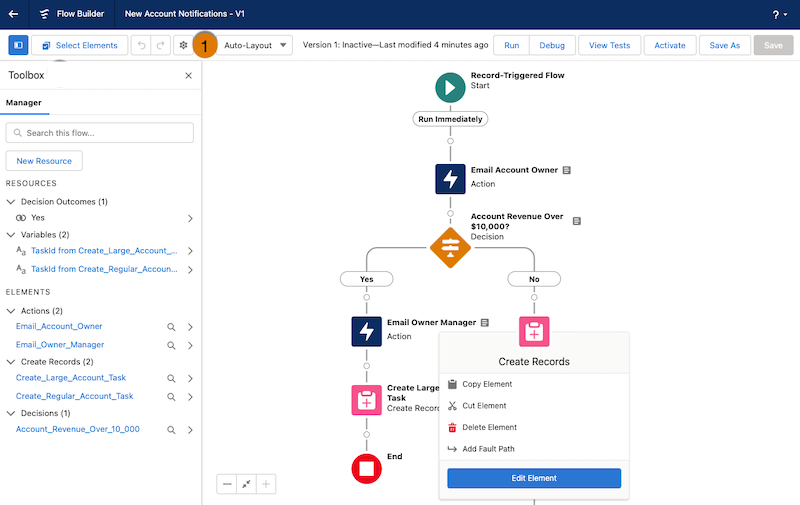The width and height of the screenshot is (800, 505).
Task: Collapse the Decision Outcomes section
Action: [11, 201]
